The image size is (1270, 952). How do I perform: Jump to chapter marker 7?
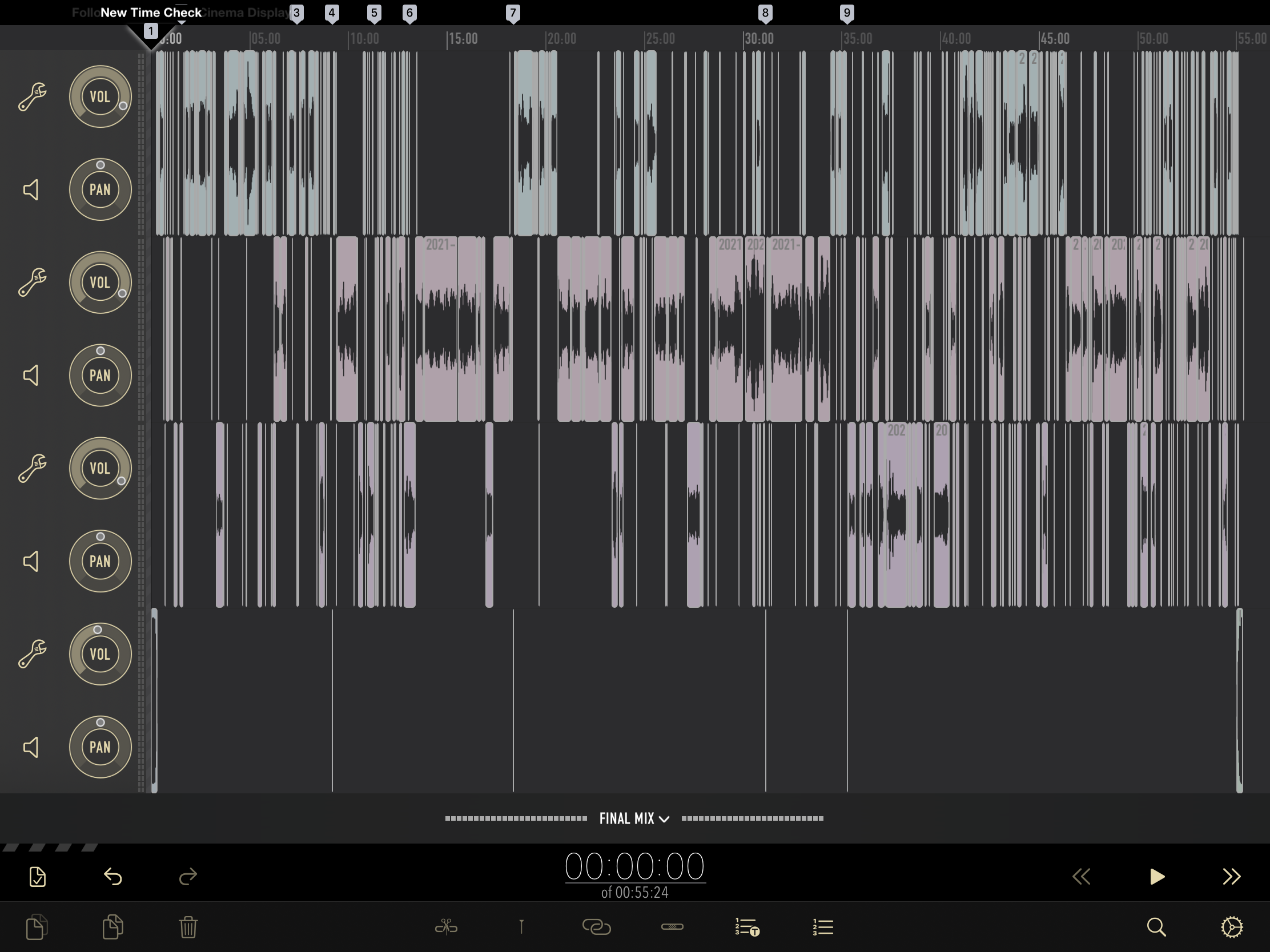[x=513, y=13]
